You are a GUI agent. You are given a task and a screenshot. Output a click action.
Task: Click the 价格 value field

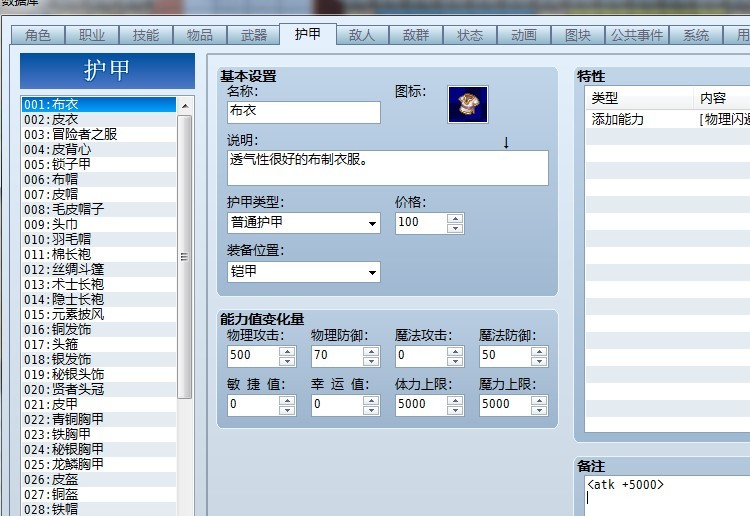tap(421, 223)
